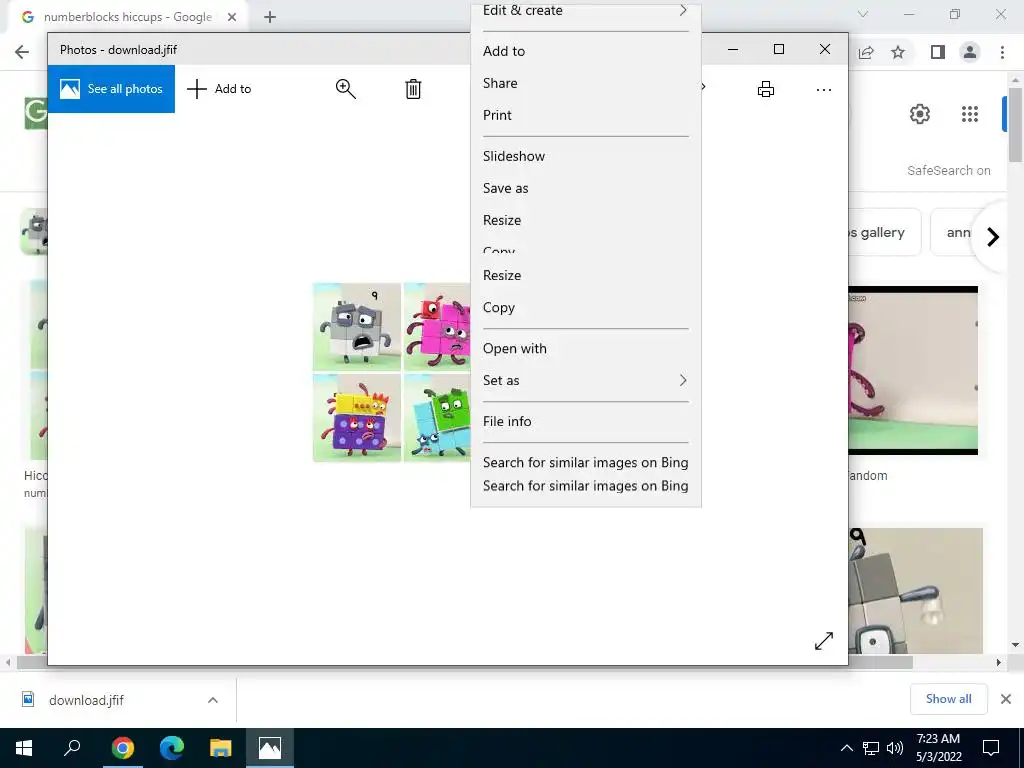
Task: Open the Google apps grid
Action: click(x=970, y=114)
